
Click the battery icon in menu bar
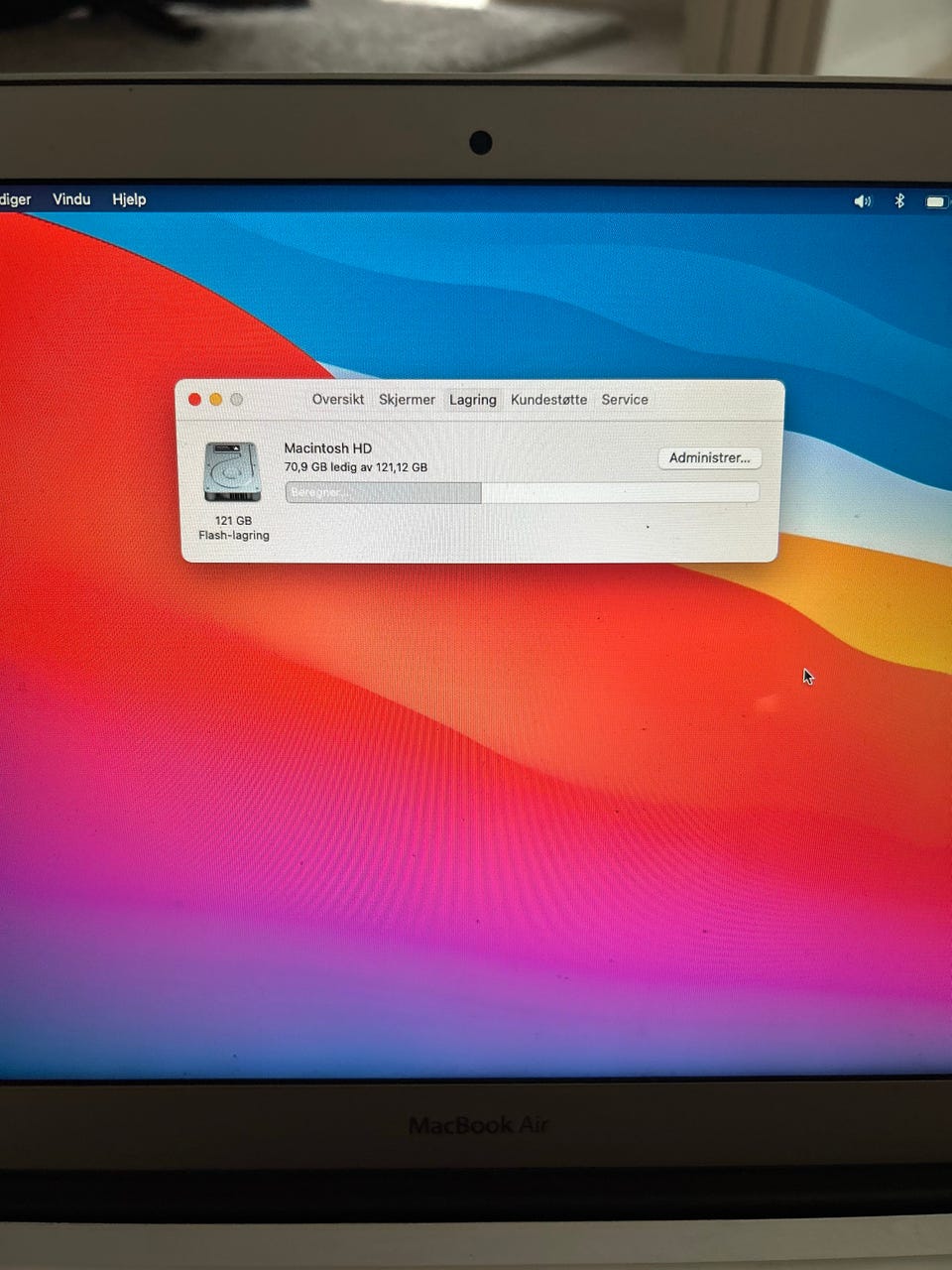[x=936, y=201]
